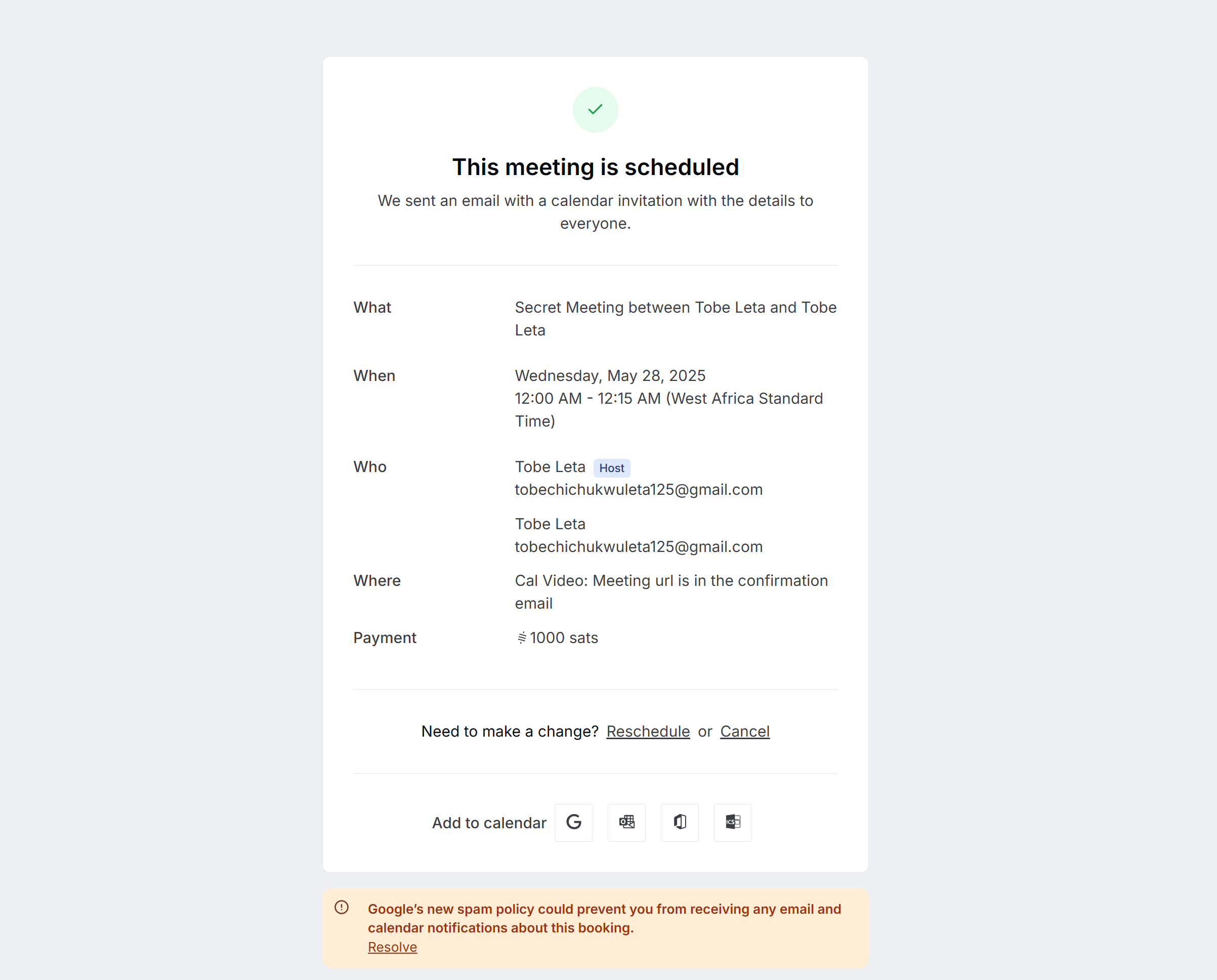Reschedule this meeting

[x=648, y=732]
